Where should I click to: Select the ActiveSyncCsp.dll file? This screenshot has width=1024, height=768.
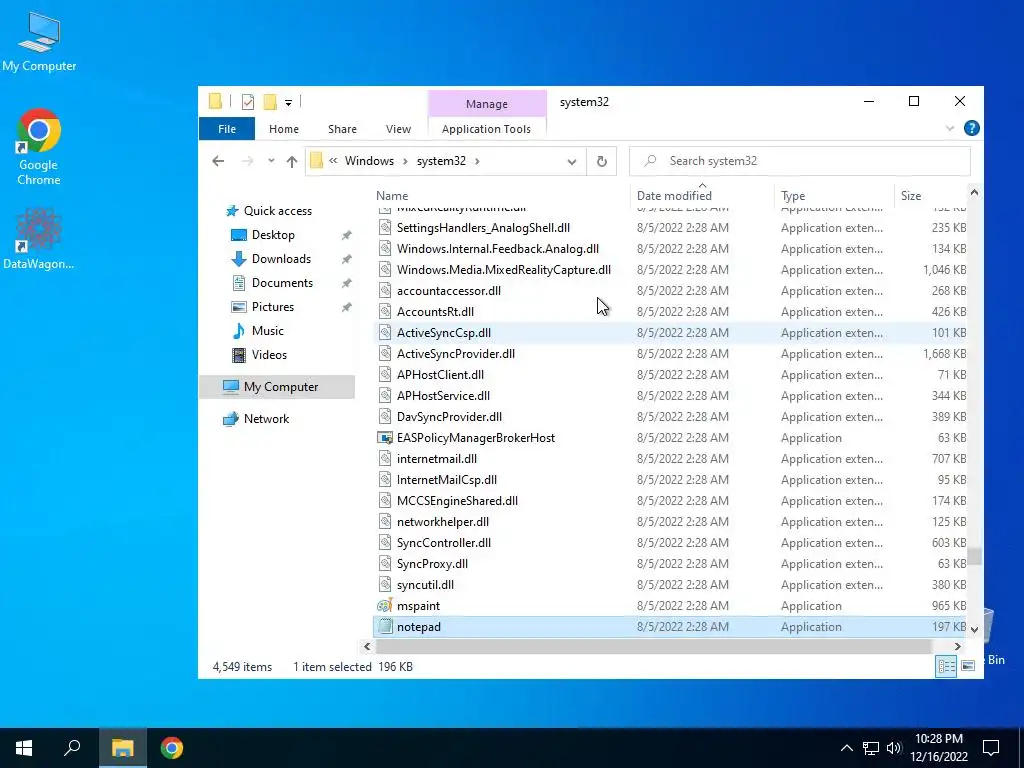pyautogui.click(x=443, y=332)
